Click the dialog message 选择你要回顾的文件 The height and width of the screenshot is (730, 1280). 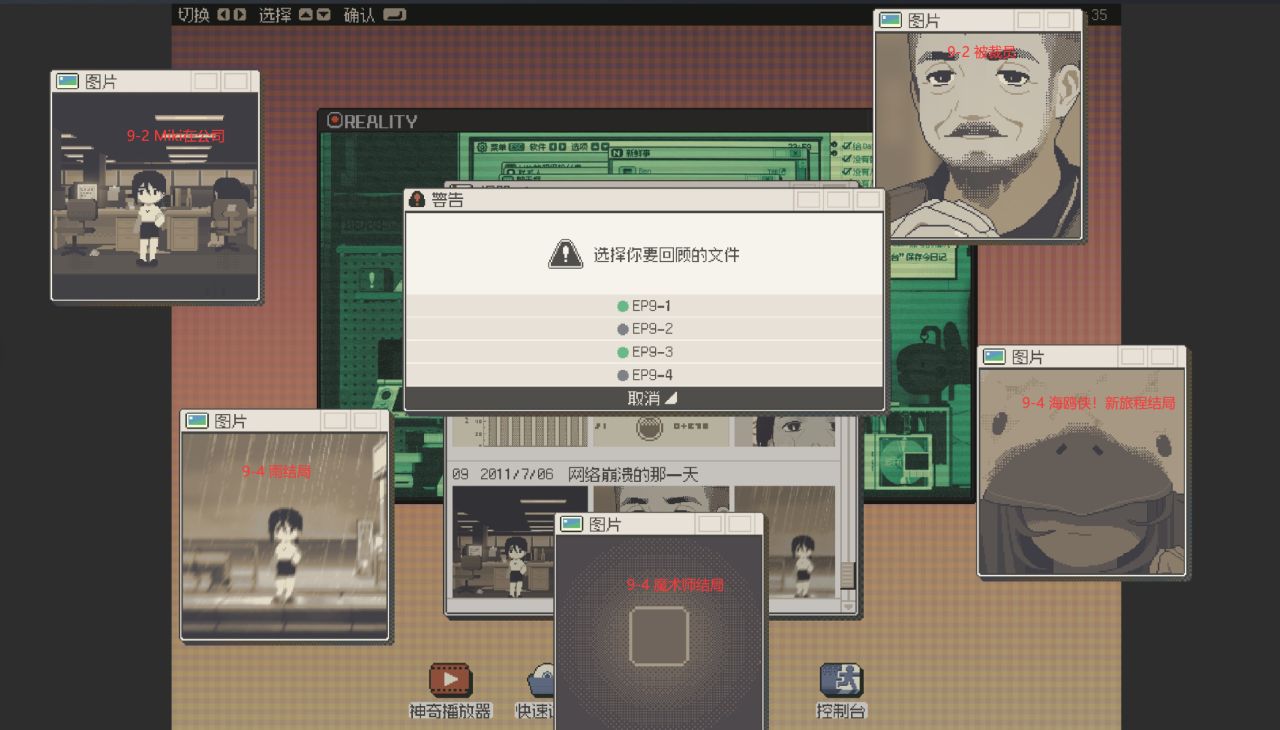coord(667,255)
